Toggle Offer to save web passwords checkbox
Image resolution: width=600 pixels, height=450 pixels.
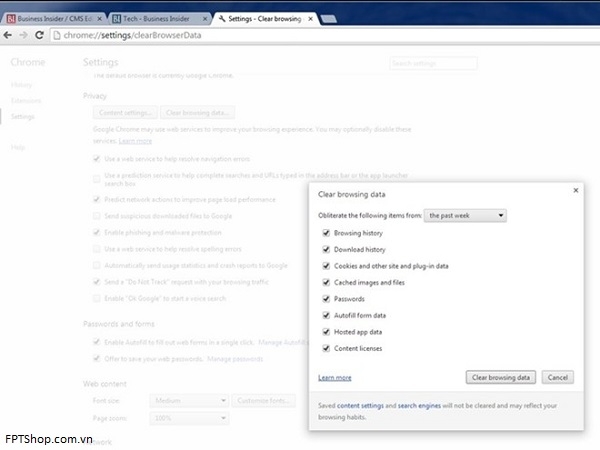click(96, 359)
